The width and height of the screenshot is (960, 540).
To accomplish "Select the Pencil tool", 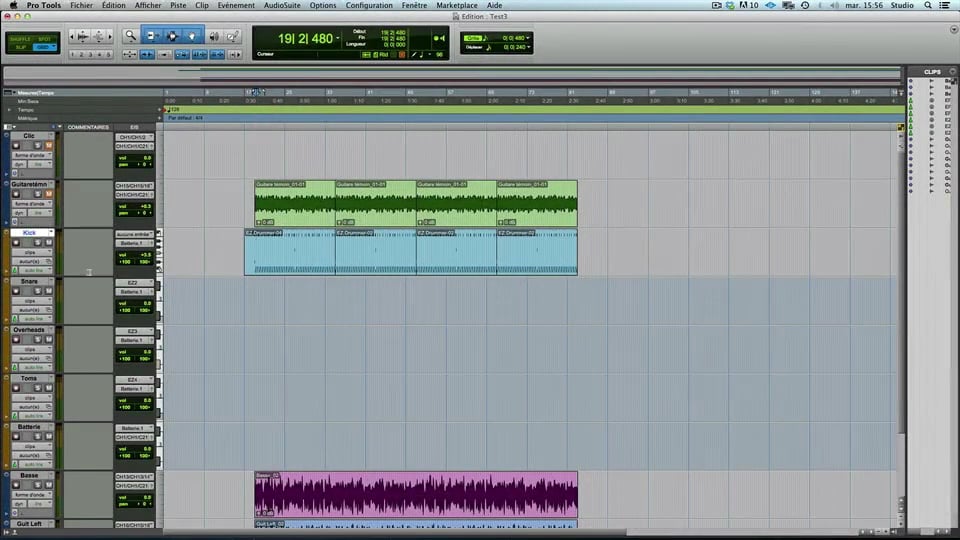I will click(233, 36).
